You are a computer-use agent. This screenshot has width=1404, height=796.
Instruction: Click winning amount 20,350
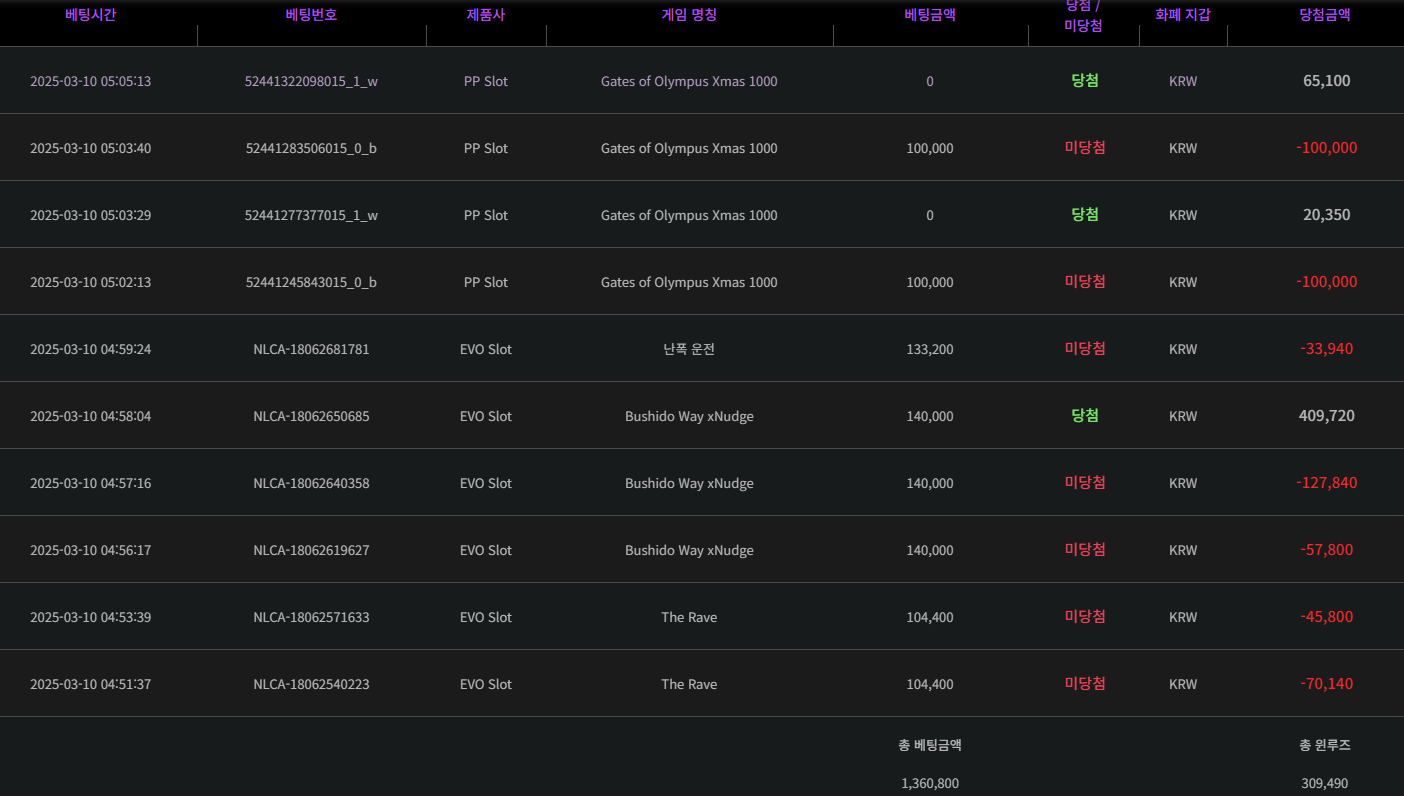point(1326,215)
